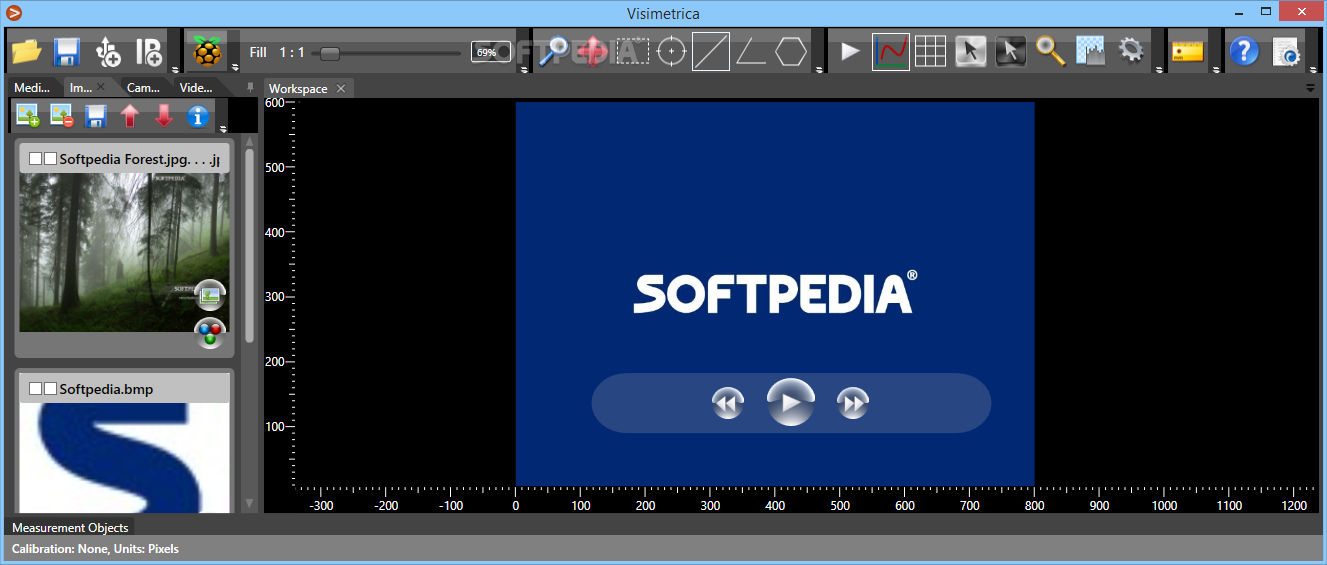Click the image list vertical scrollbar
This screenshot has height=565, width=1327.
point(250,246)
